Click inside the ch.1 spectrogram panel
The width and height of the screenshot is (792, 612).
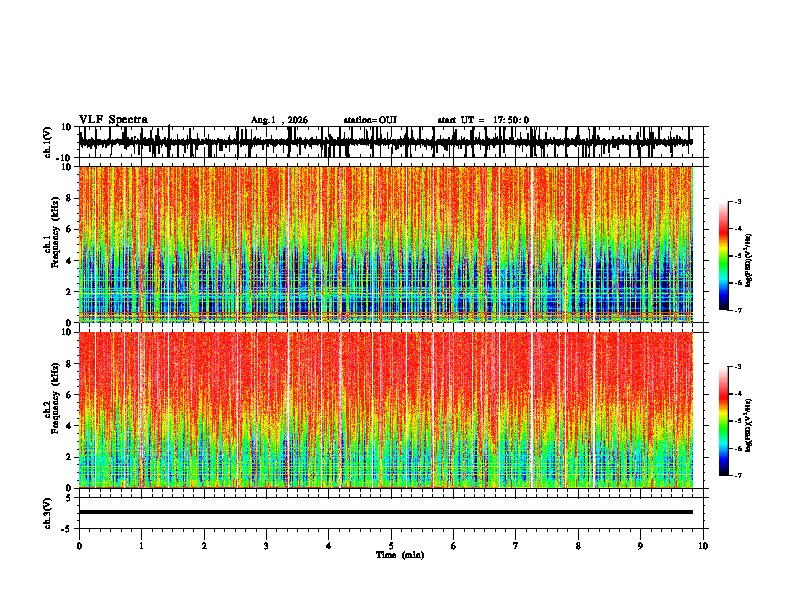(x=386, y=244)
